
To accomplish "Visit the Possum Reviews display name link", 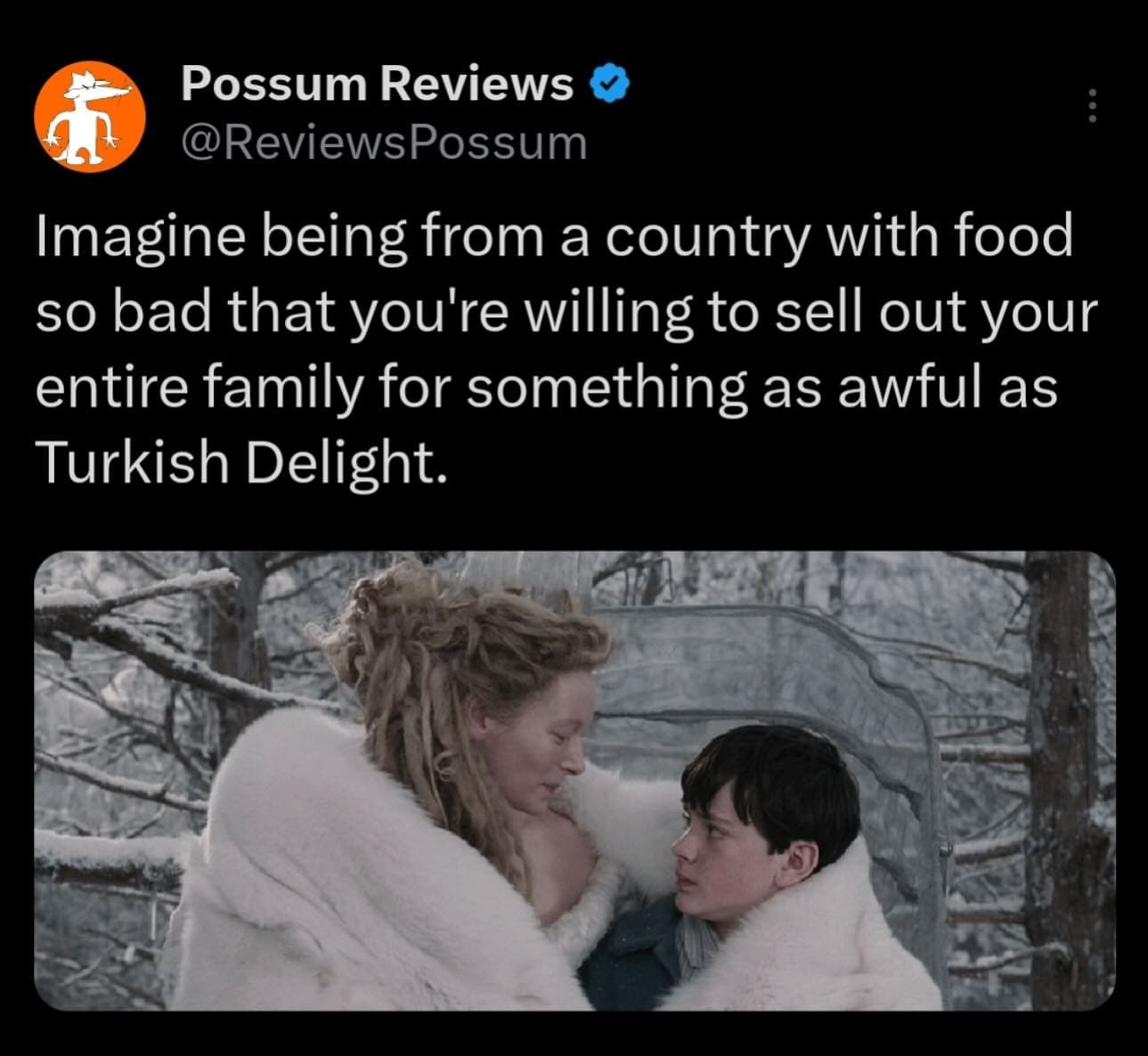I will [x=377, y=84].
